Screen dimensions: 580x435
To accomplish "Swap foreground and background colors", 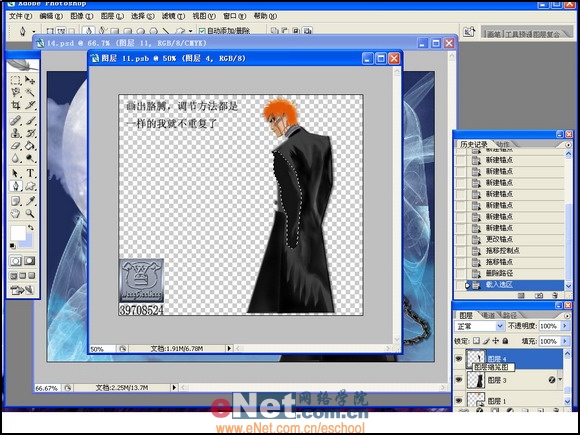I will [31, 228].
